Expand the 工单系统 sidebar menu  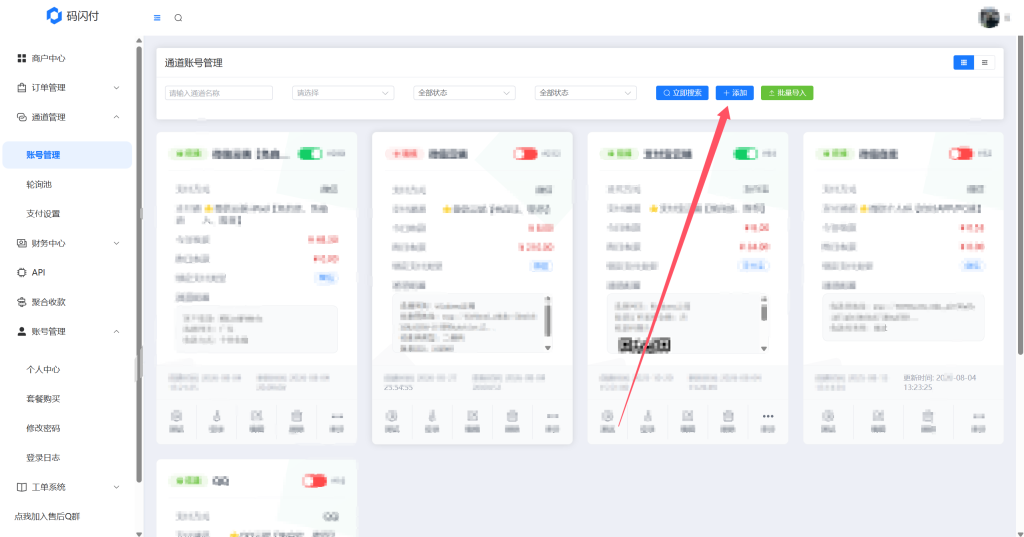click(x=68, y=487)
